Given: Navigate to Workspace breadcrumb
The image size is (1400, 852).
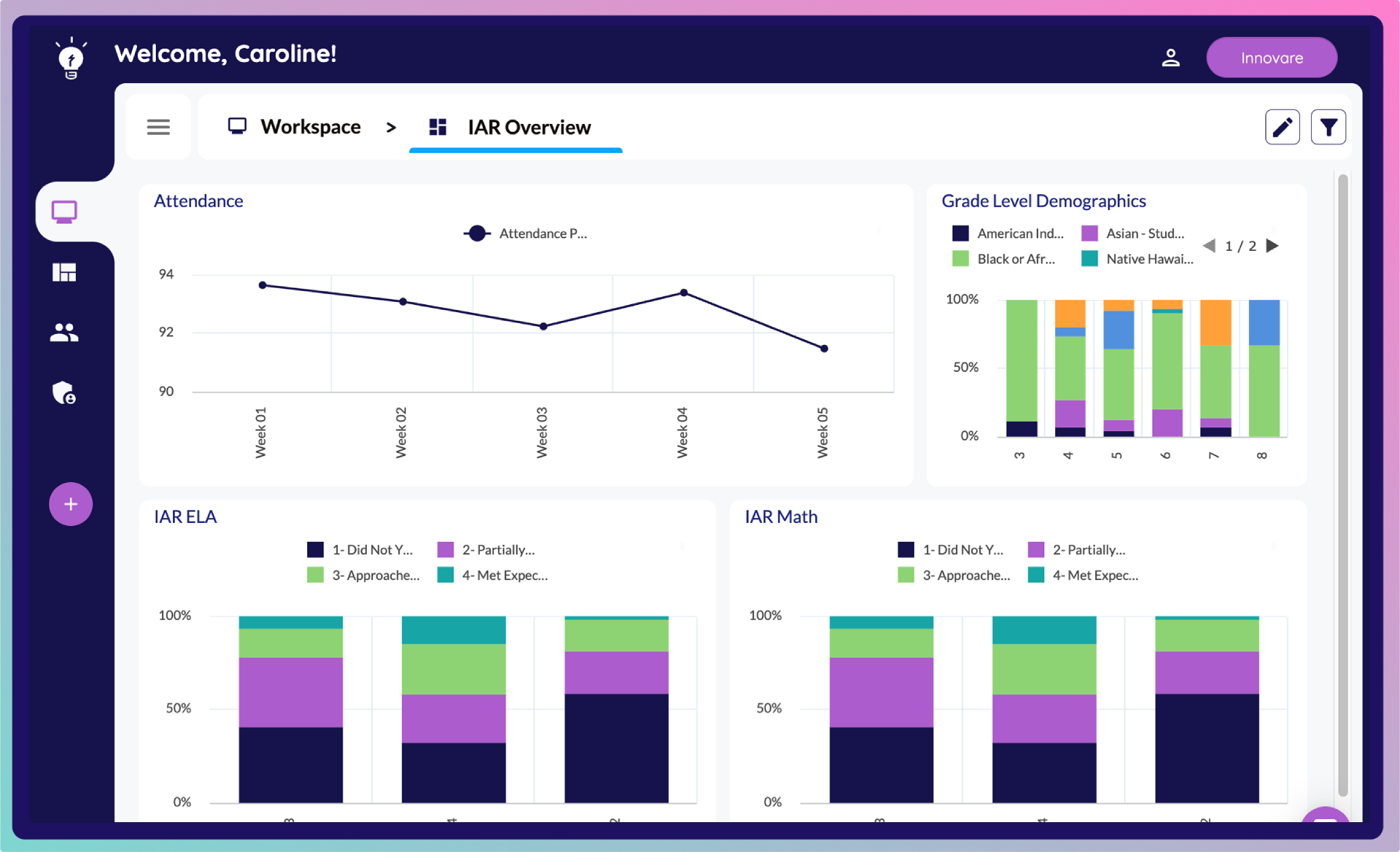Looking at the screenshot, I should tap(295, 127).
